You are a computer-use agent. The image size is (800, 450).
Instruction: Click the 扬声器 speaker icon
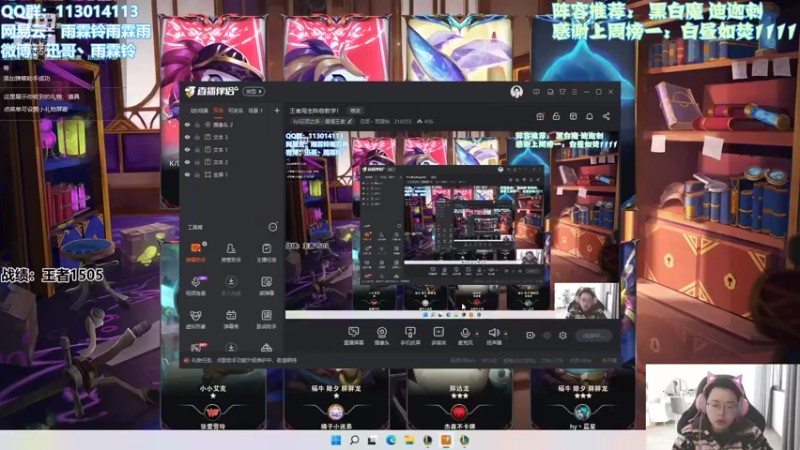[x=493, y=333]
